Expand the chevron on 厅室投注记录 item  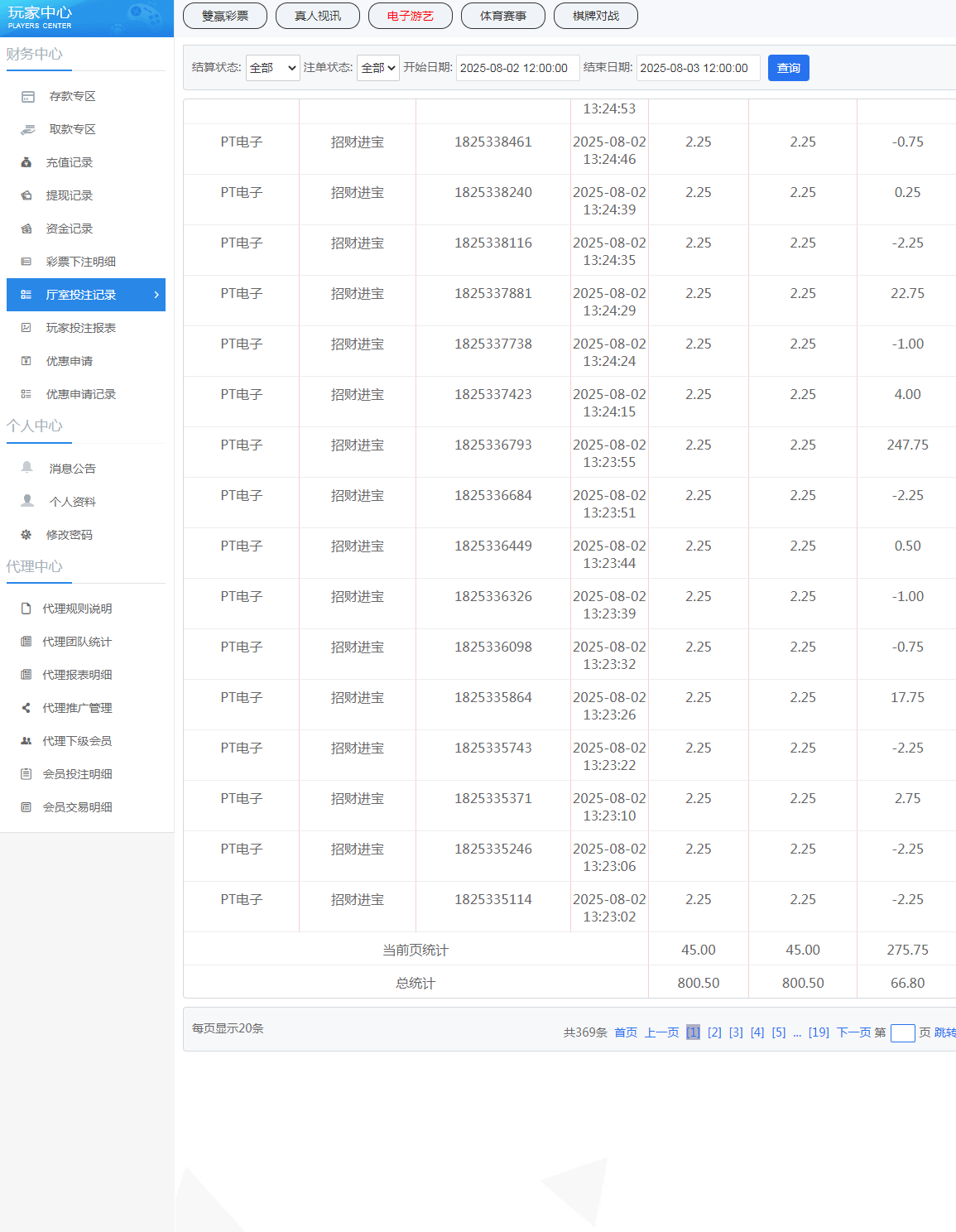pyautogui.click(x=156, y=295)
